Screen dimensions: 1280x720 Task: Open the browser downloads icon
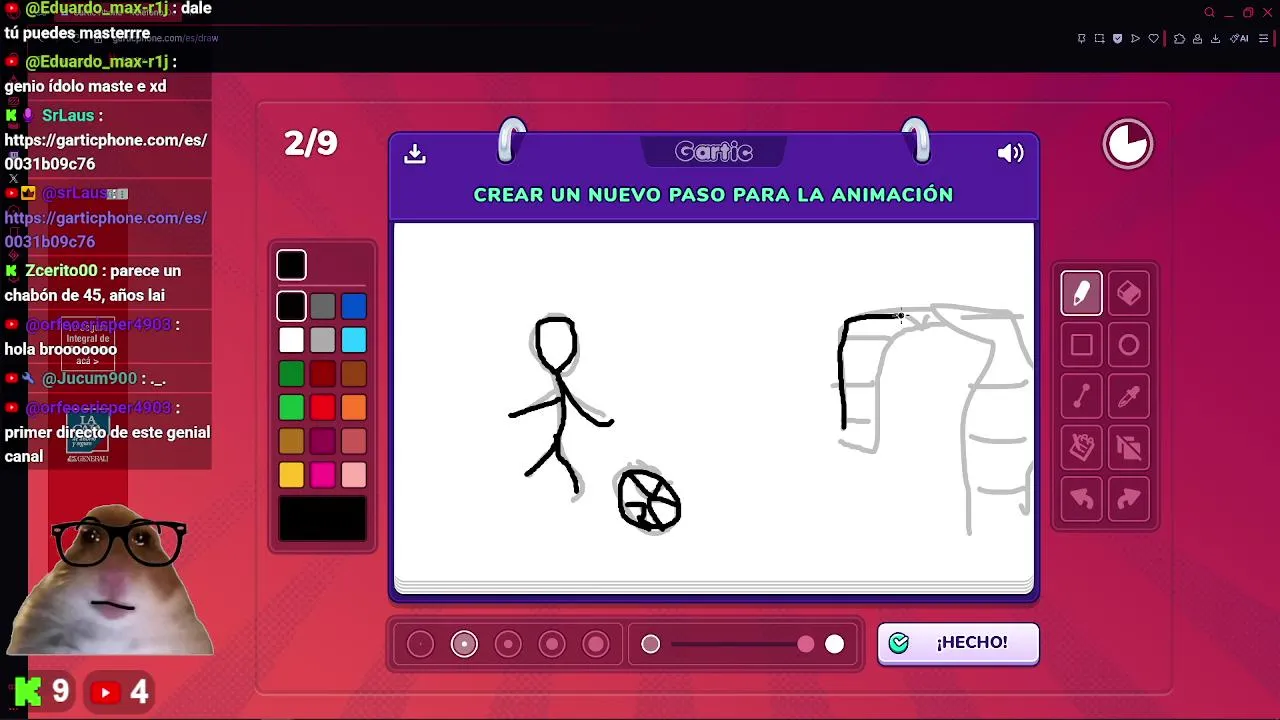(1215, 39)
